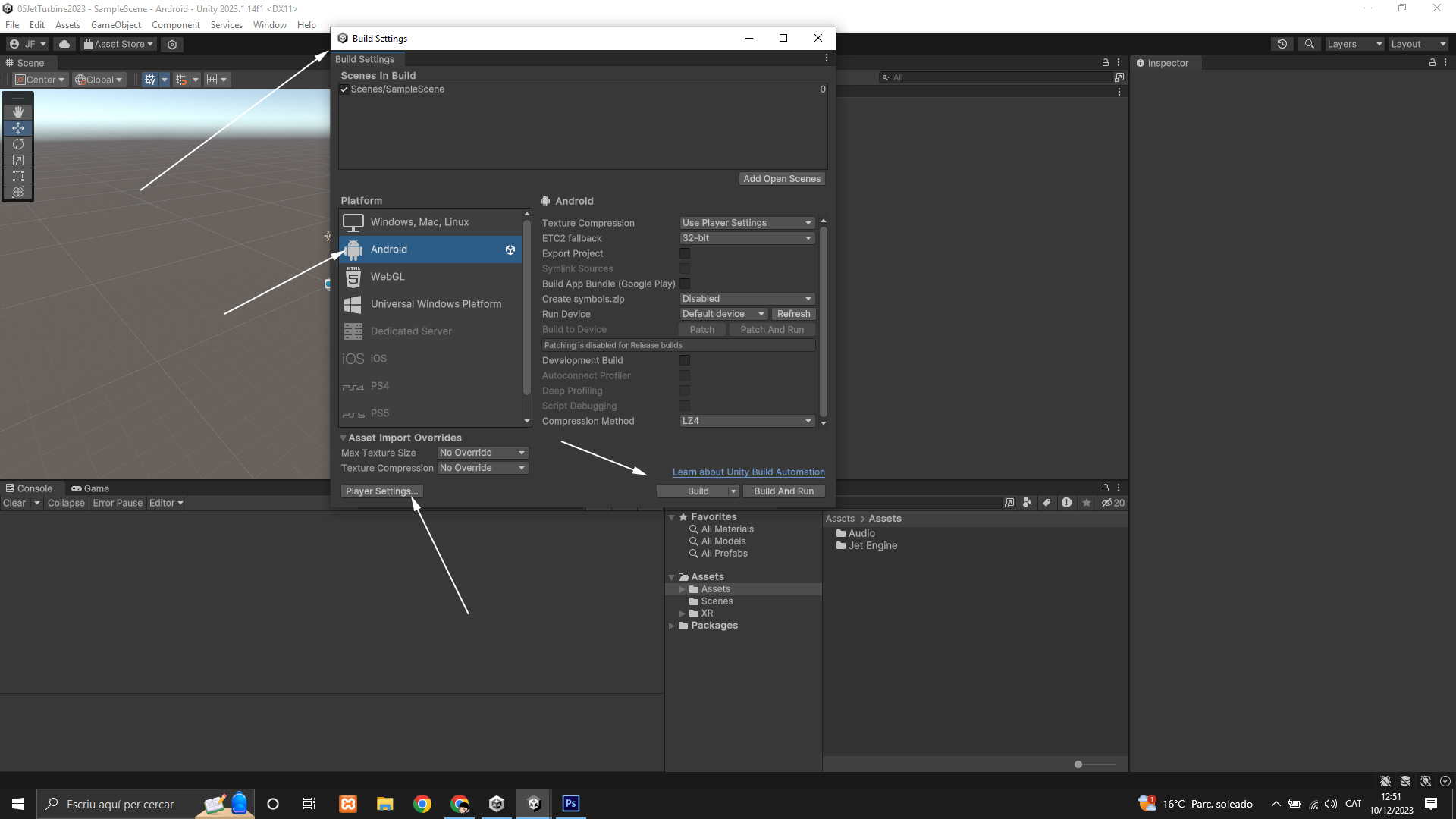This screenshot has width=1456, height=819.
Task: Select the Rect transform tool
Action: coord(18,176)
